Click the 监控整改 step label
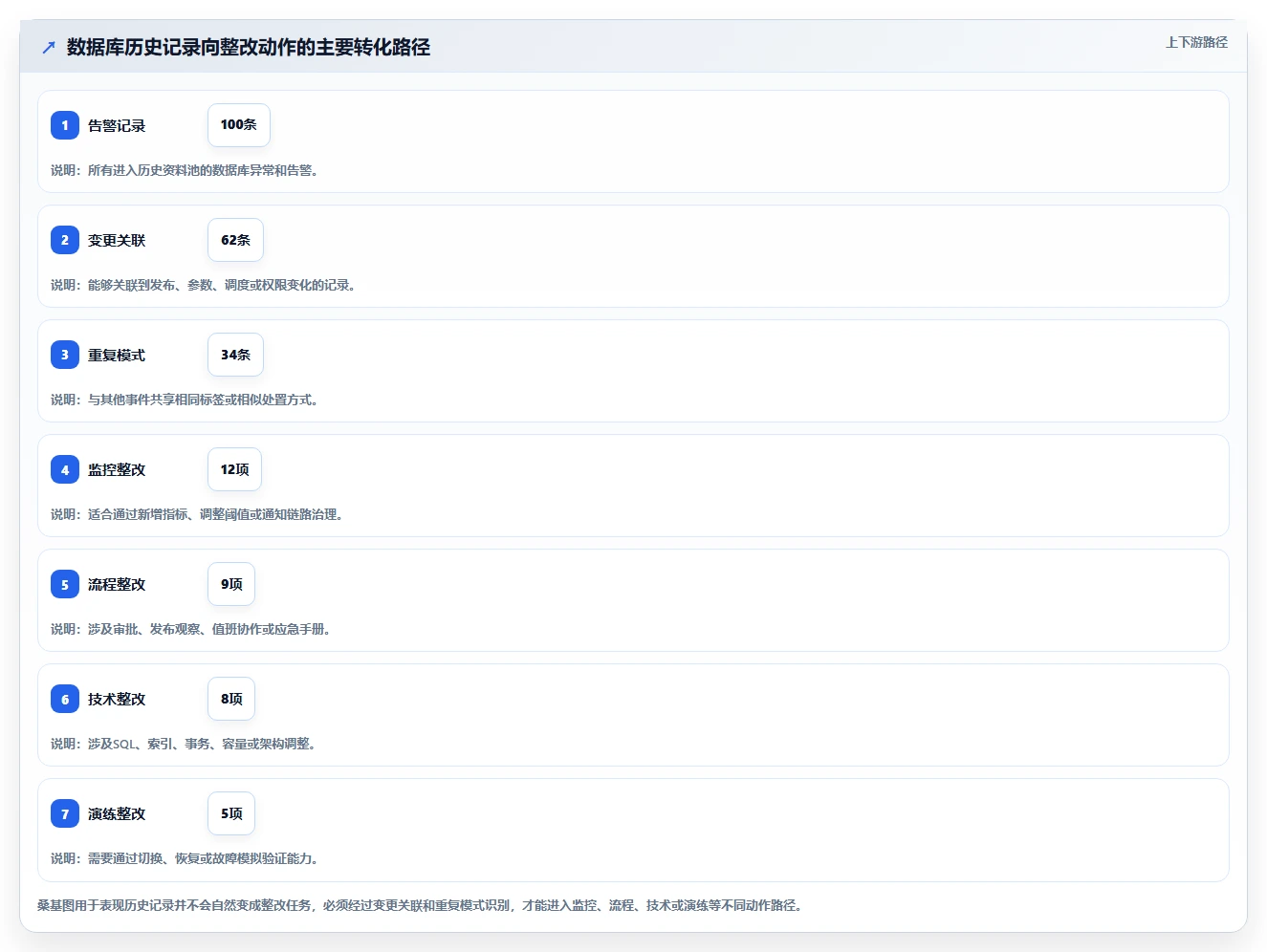This screenshot has height=952, width=1267. click(117, 469)
